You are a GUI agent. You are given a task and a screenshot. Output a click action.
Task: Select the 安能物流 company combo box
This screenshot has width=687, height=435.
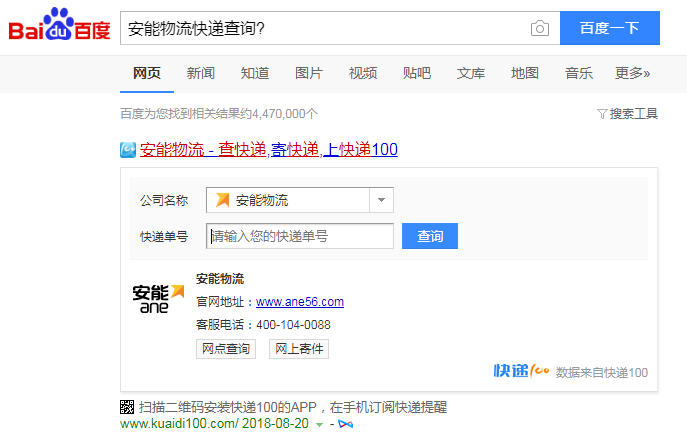tap(300, 200)
